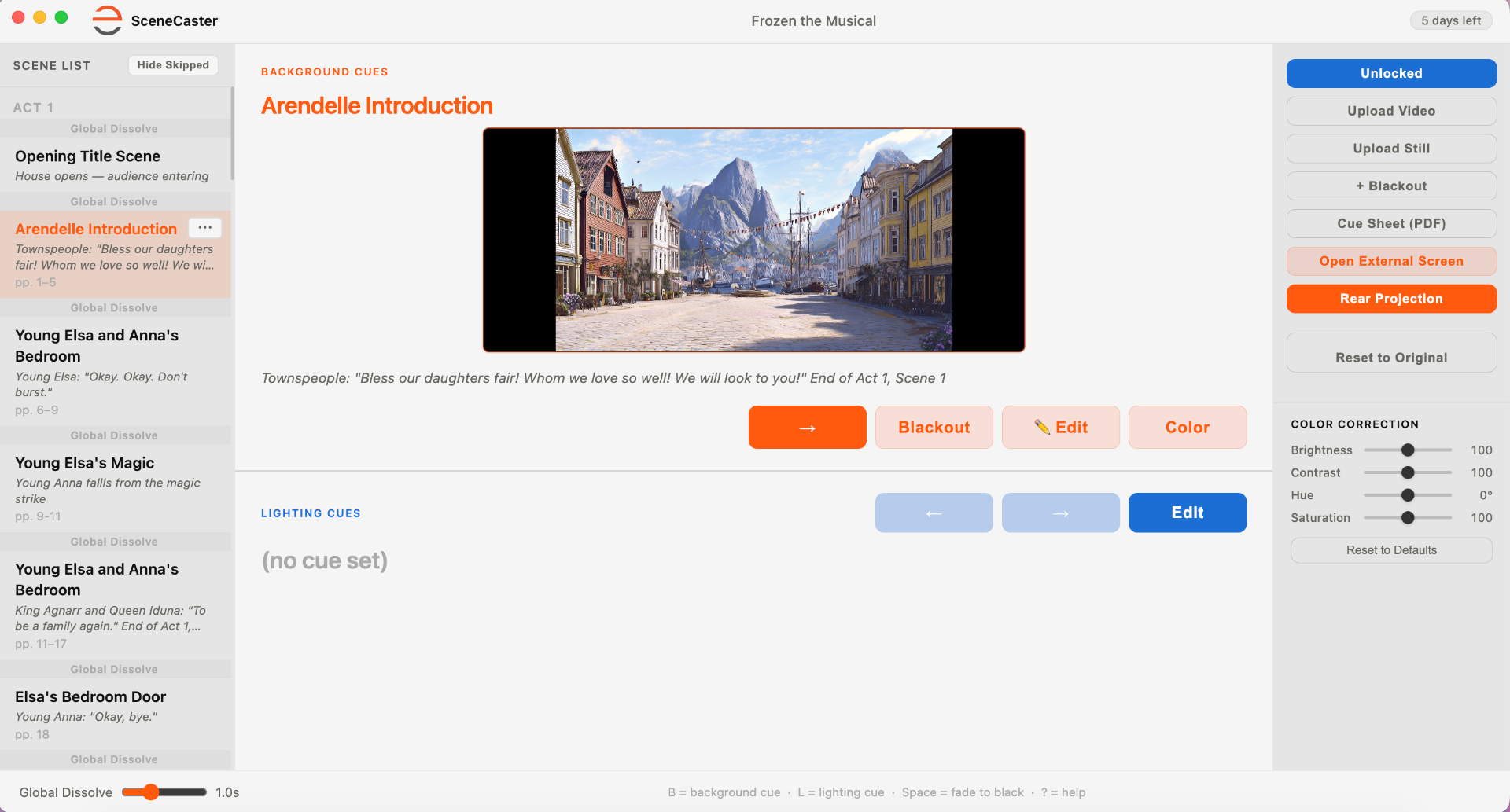1510x812 pixels.
Task: Select Young Elsa and Anna's Bedroom pp. 11–17
Action: (116, 605)
